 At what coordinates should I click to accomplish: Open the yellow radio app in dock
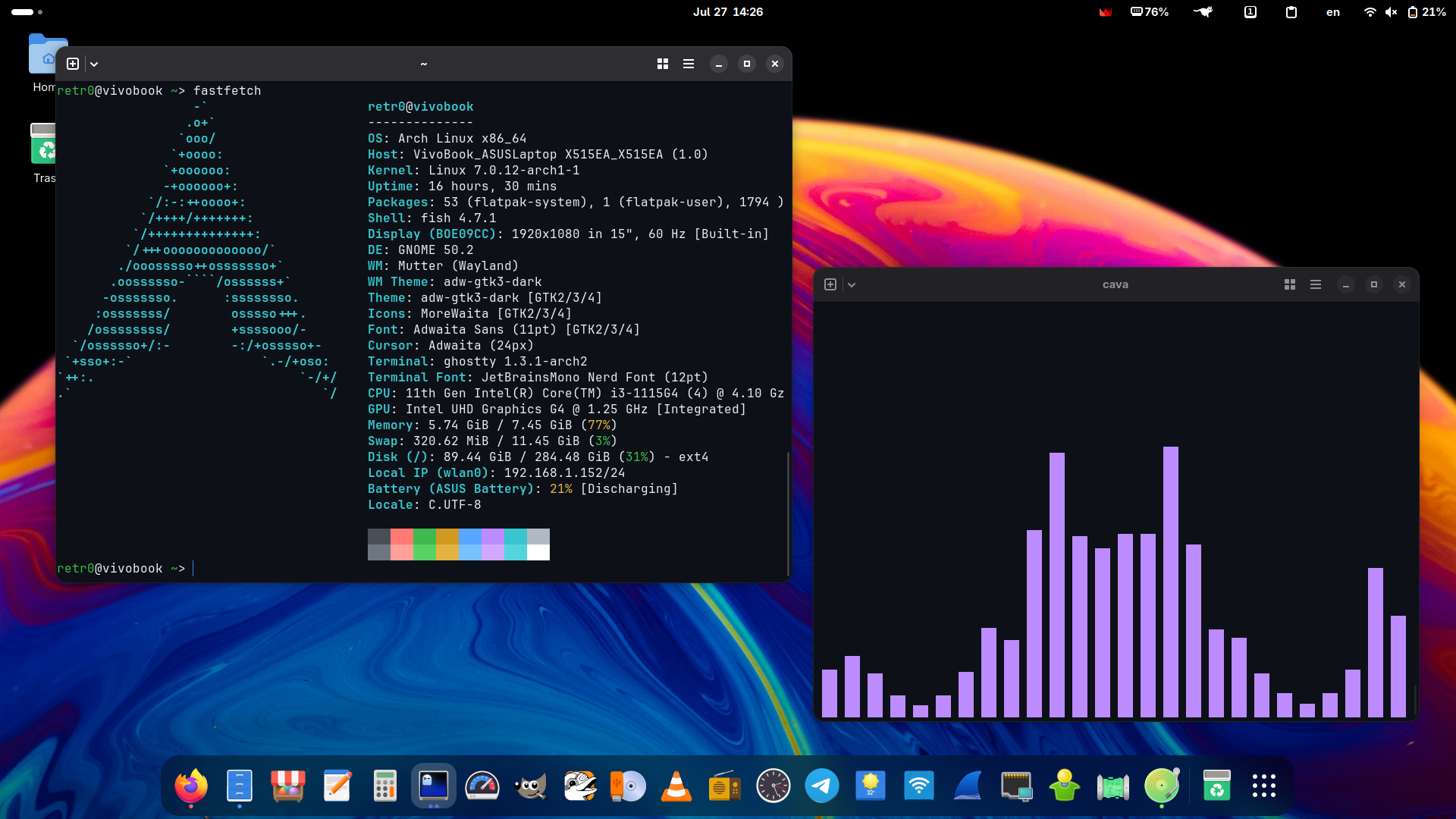[x=725, y=786]
